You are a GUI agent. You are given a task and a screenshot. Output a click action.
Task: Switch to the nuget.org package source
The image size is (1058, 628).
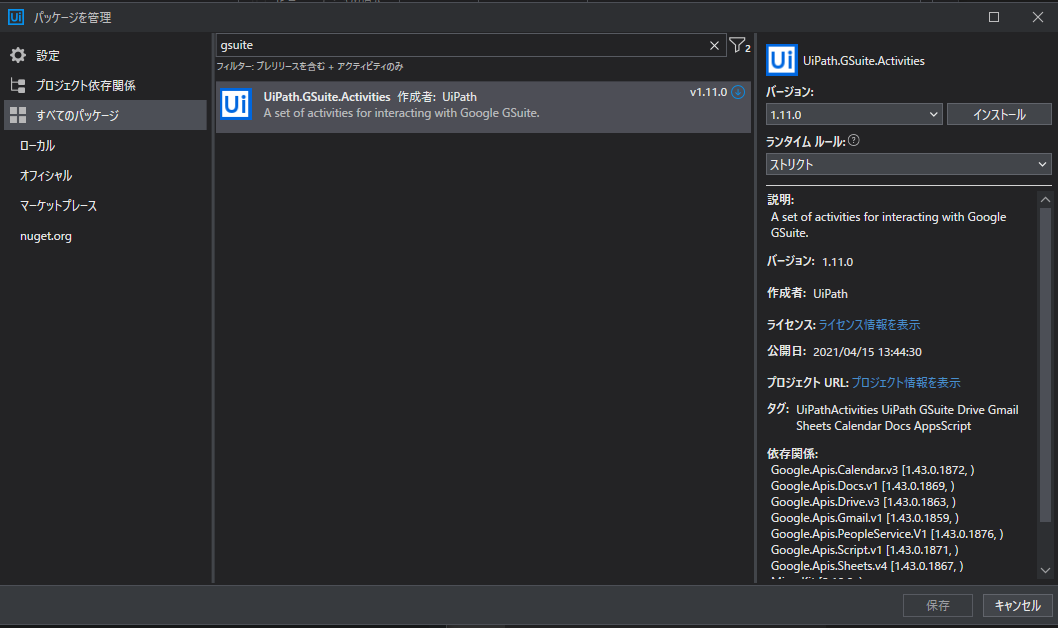(45, 235)
